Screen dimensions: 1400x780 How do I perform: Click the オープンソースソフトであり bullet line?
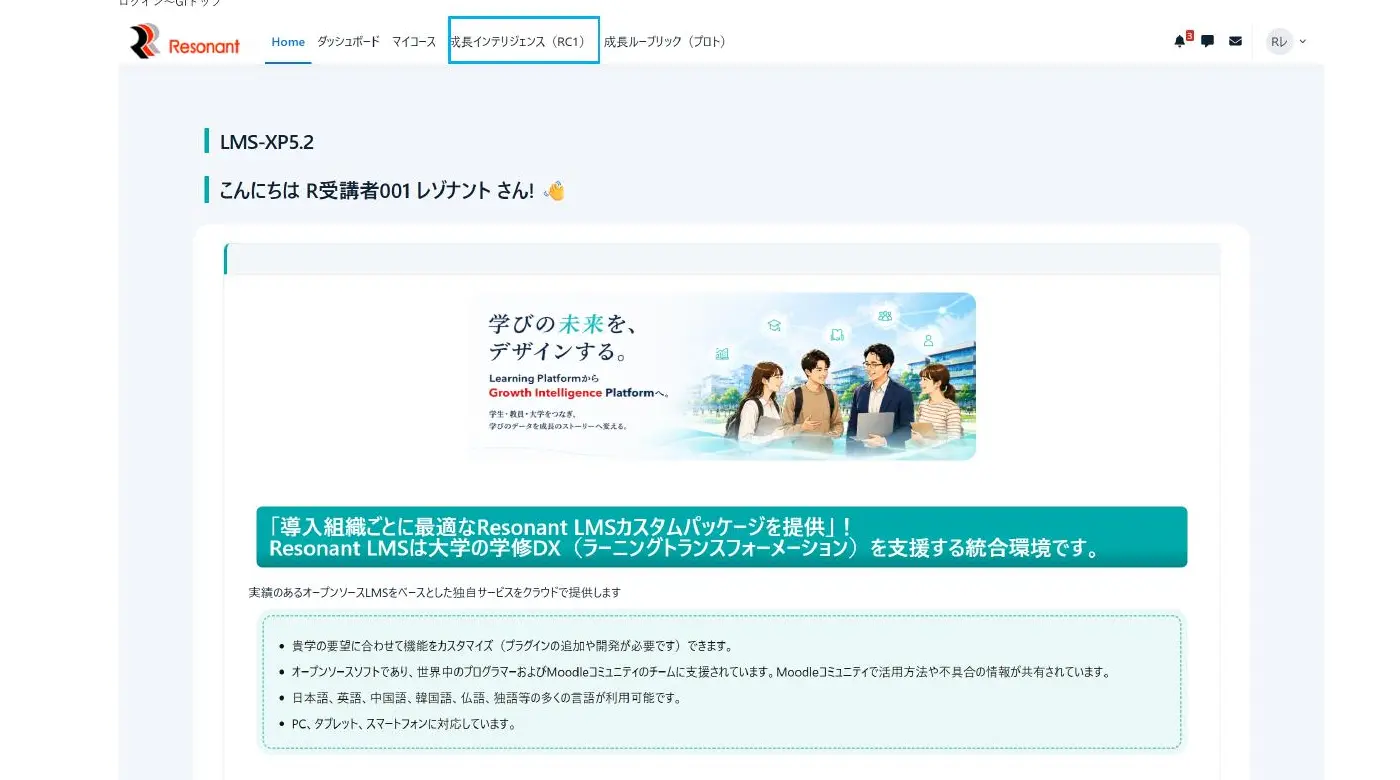coord(700,672)
